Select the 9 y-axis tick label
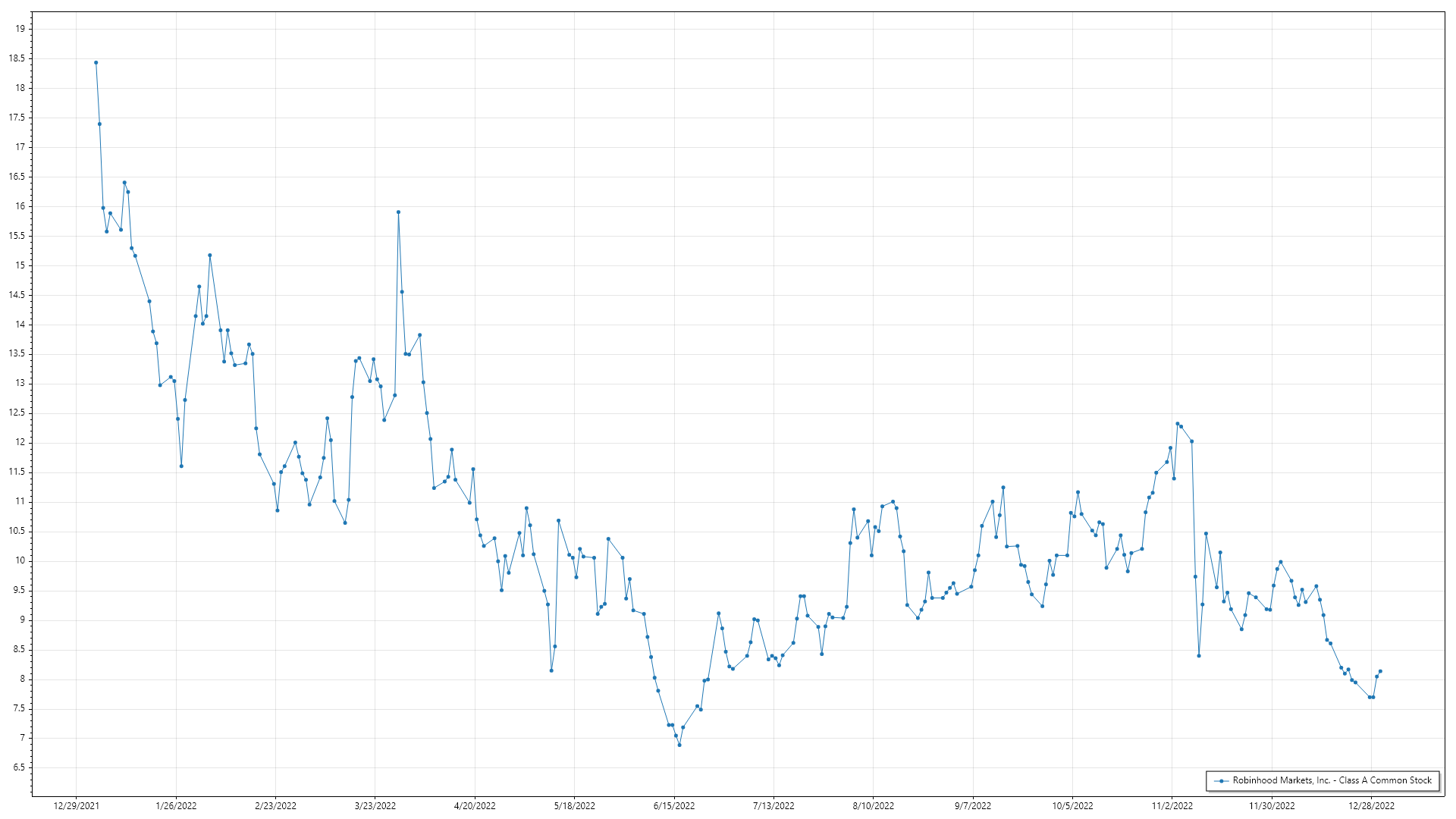This screenshot has width=1456, height=819. [22, 620]
